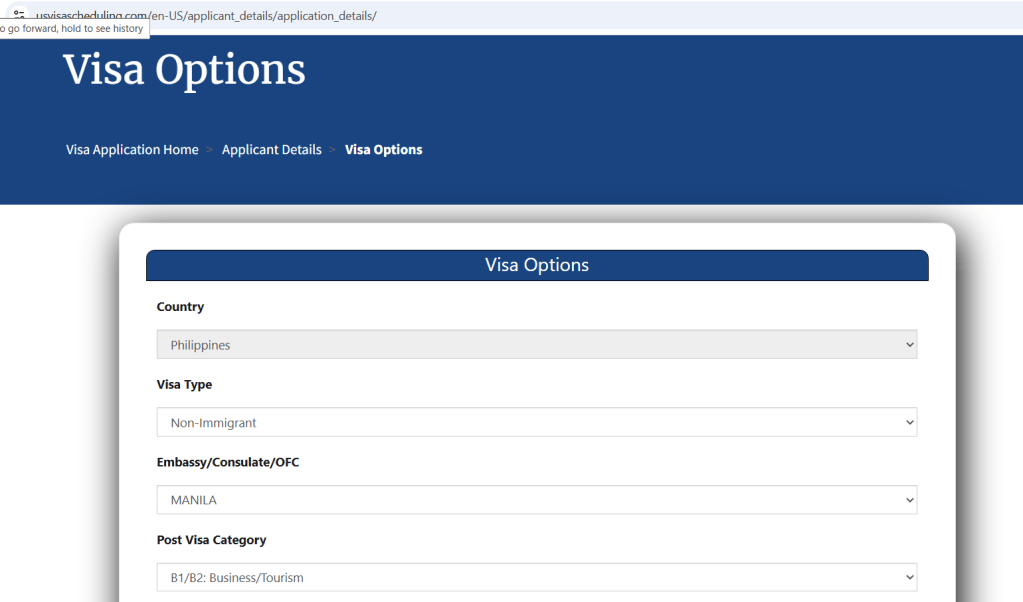Expand the Visa Type dropdown showing Non-Immigrant
This screenshot has width=1023, height=602.
click(x=536, y=423)
